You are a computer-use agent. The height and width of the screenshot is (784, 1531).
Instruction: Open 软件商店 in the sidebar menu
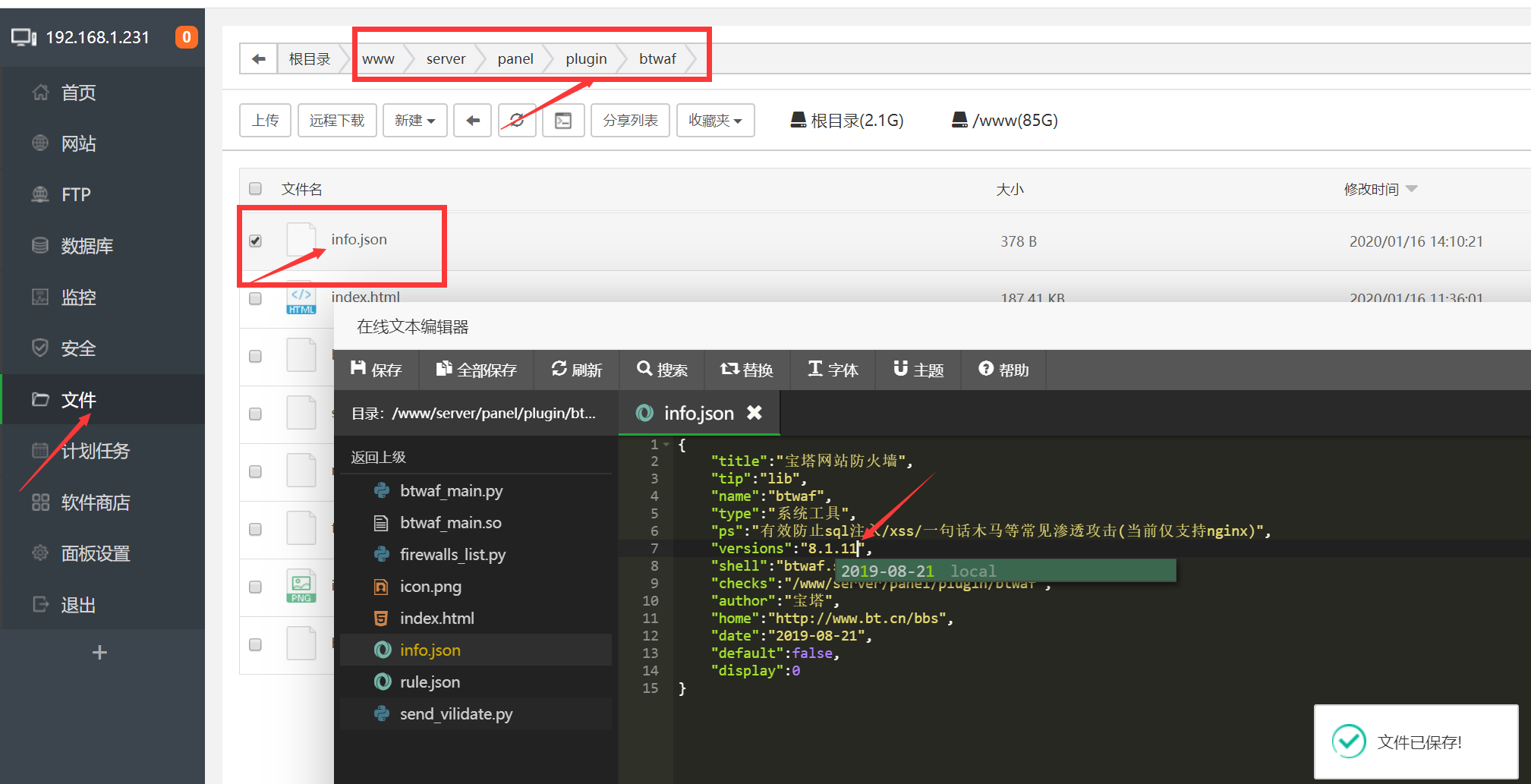95,502
